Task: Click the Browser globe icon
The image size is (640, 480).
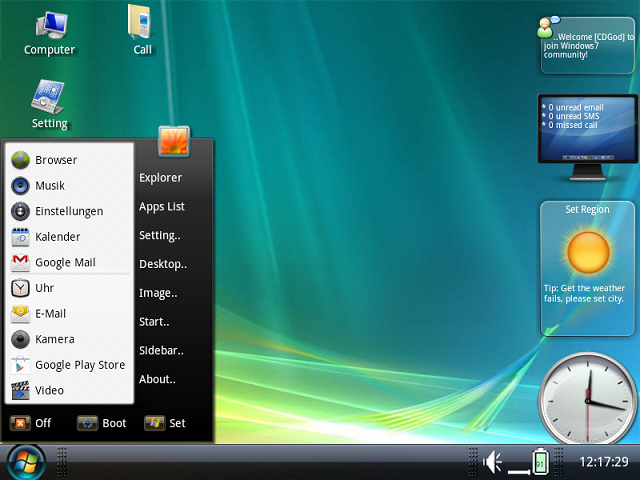Action: pyautogui.click(x=20, y=160)
